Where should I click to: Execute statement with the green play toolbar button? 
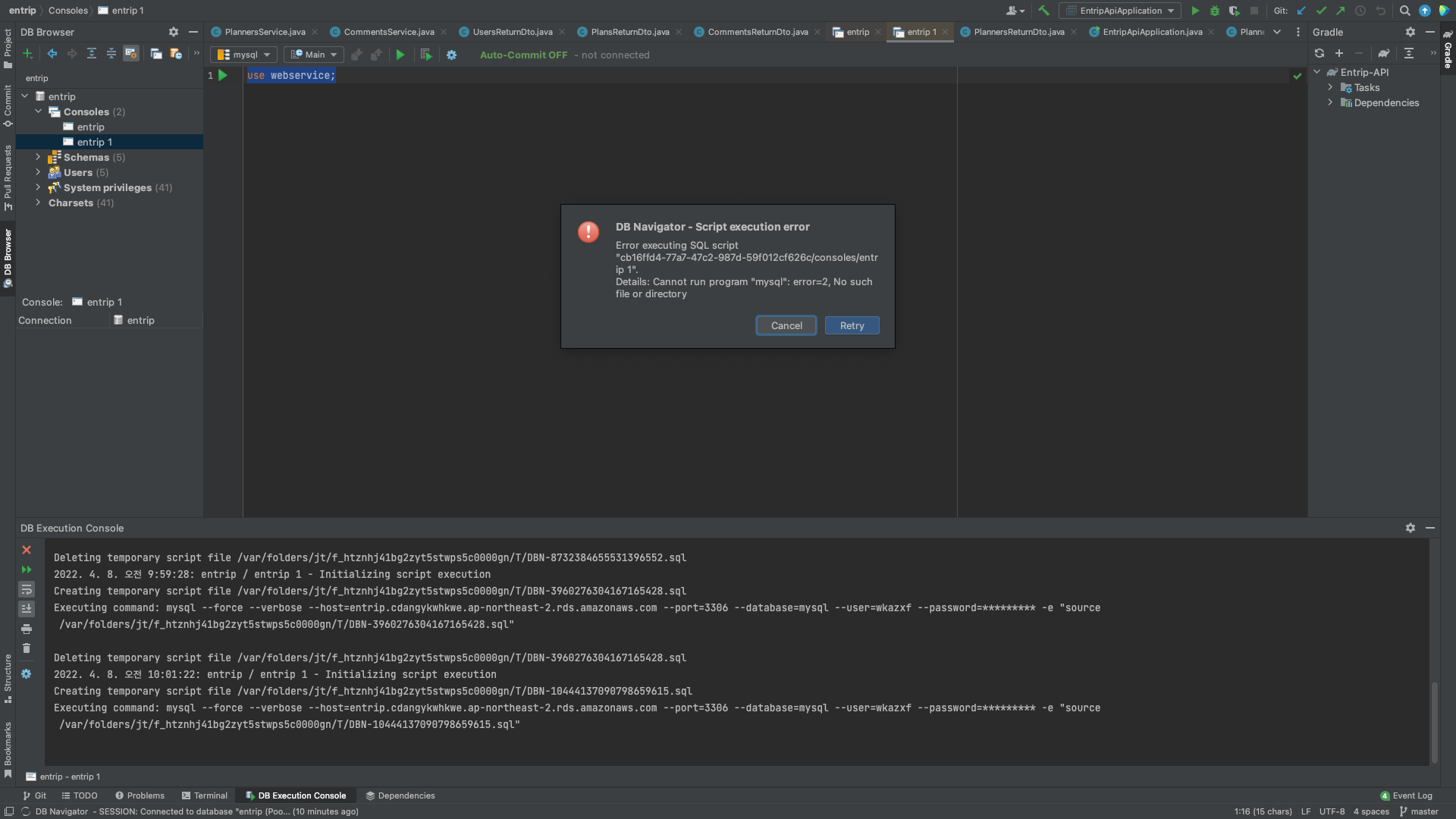click(400, 55)
